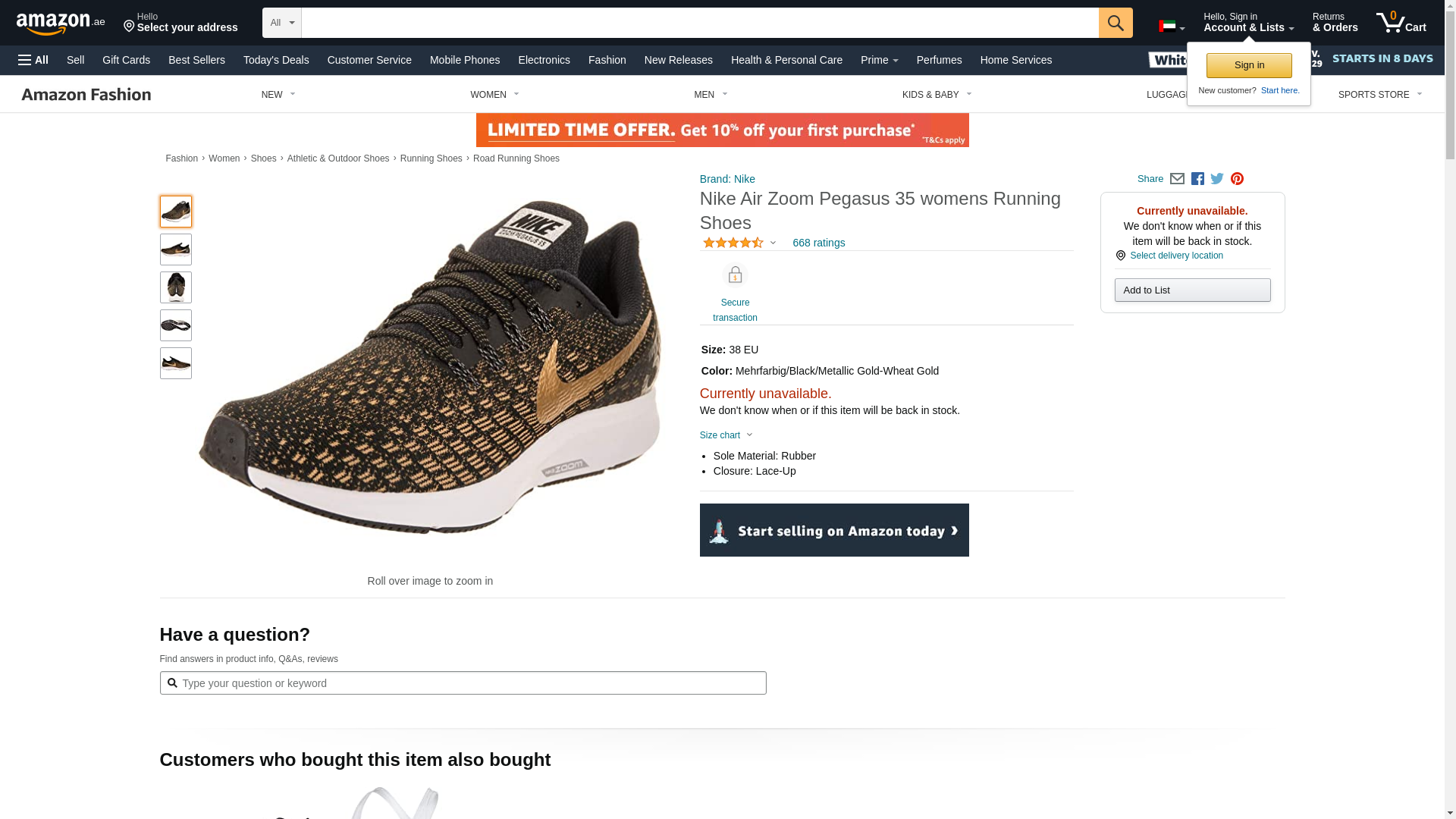Open the 668 ratings link
The height and width of the screenshot is (819, 1456).
818,243
